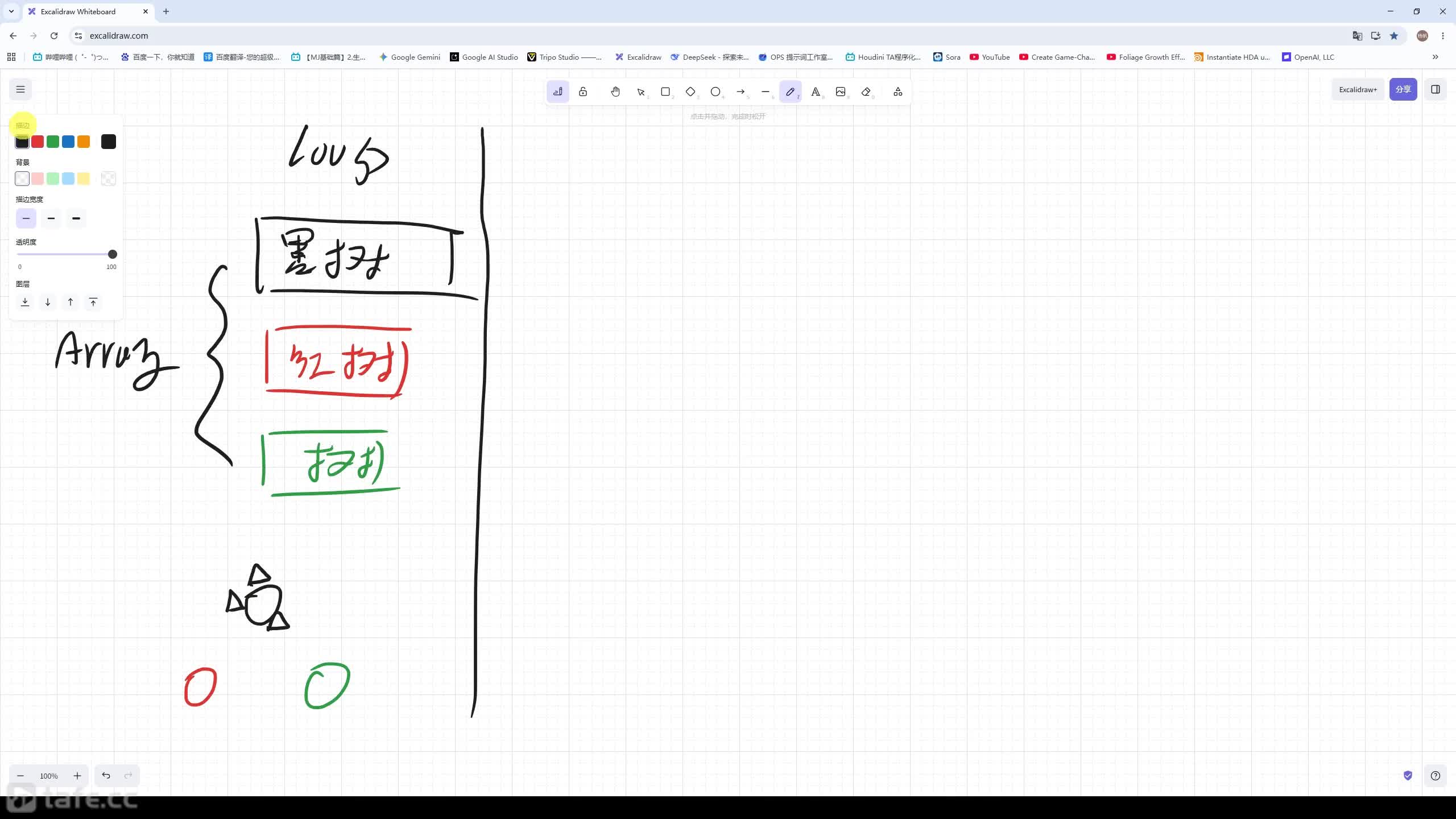Viewport: 1456px width, 819px height.
Task: Select the Excalidraw Whiteboard browser tab
Action: coord(88,11)
